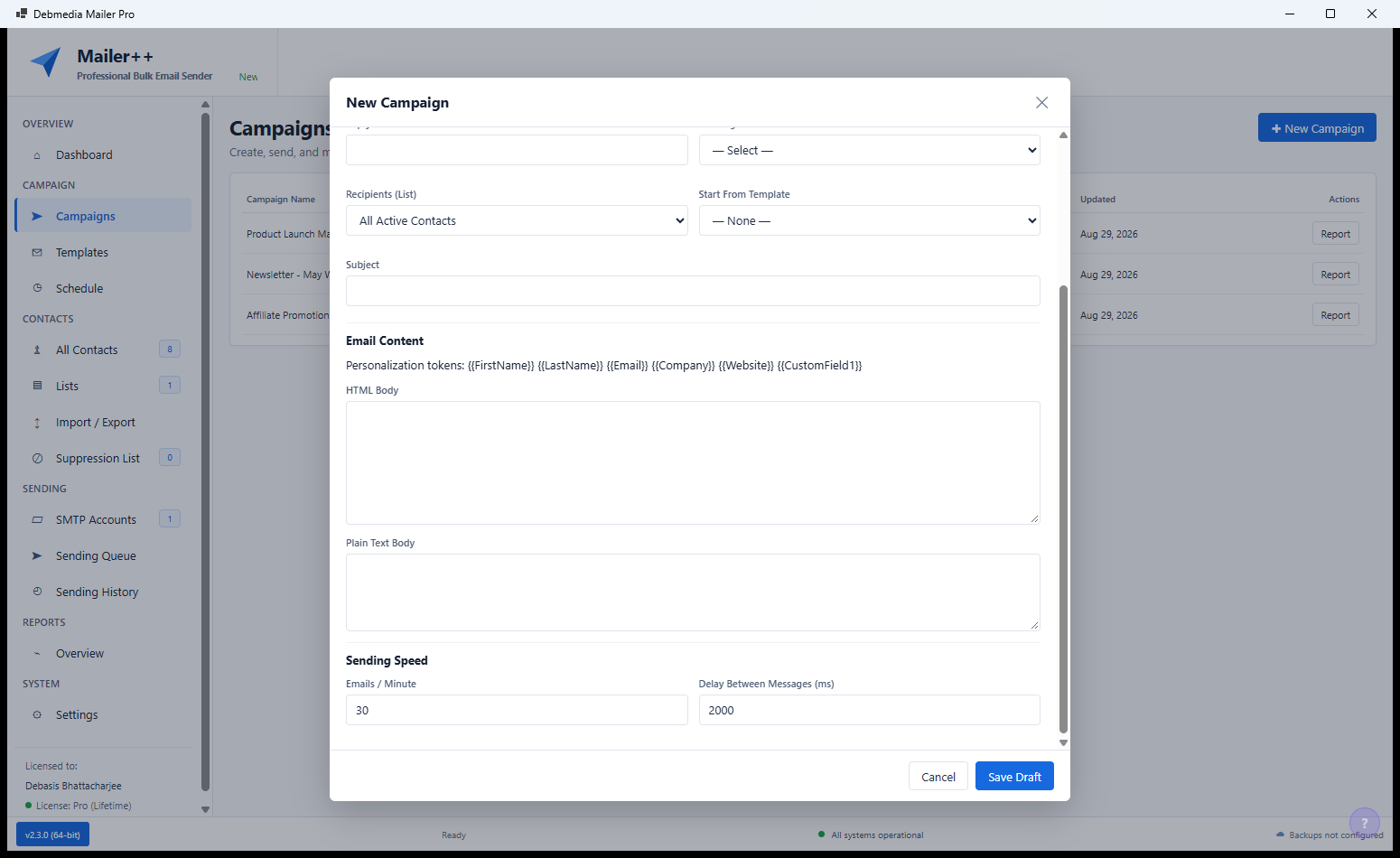Click into the HTML Body text area

point(693,462)
